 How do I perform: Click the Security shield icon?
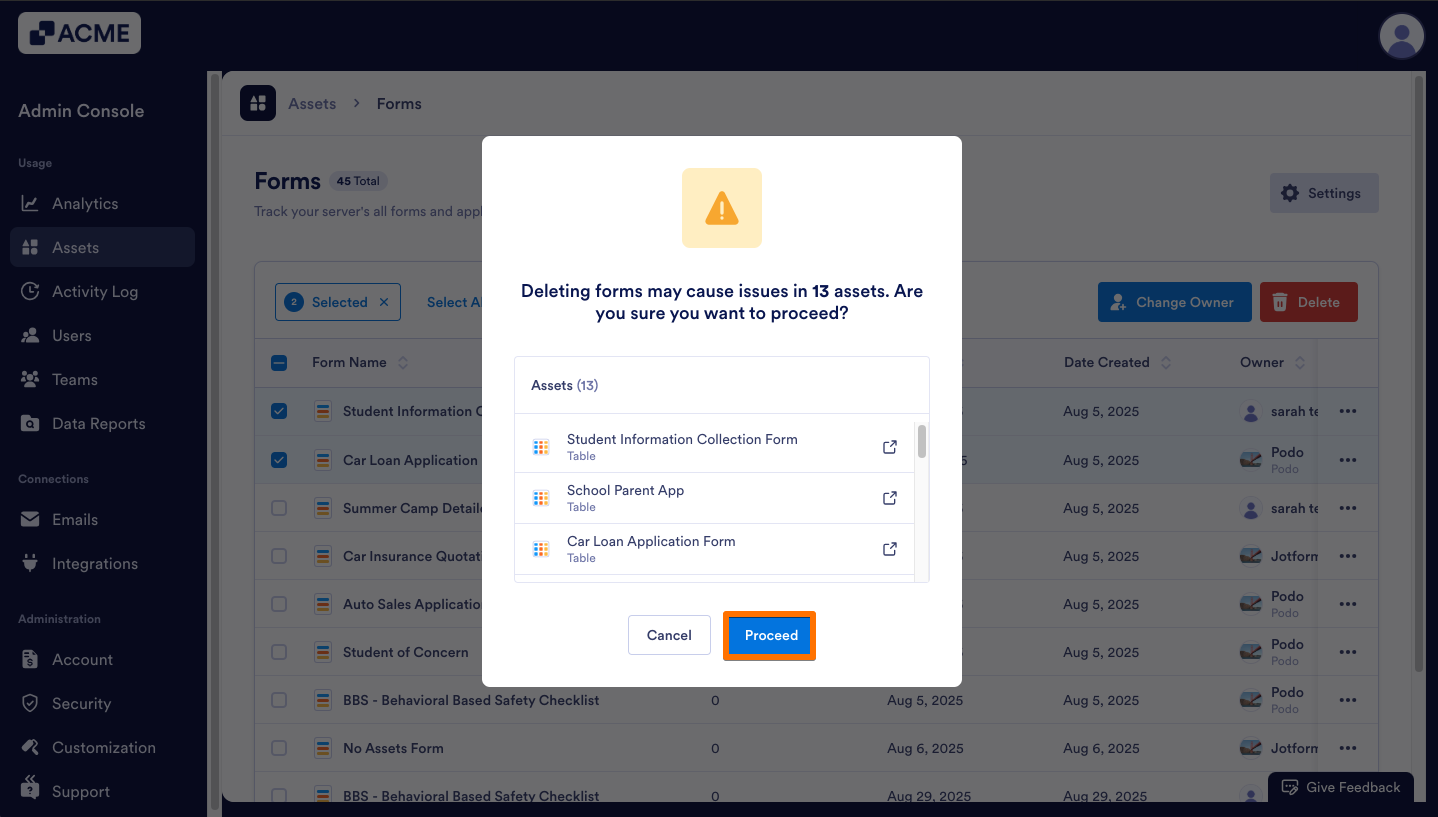(x=29, y=703)
